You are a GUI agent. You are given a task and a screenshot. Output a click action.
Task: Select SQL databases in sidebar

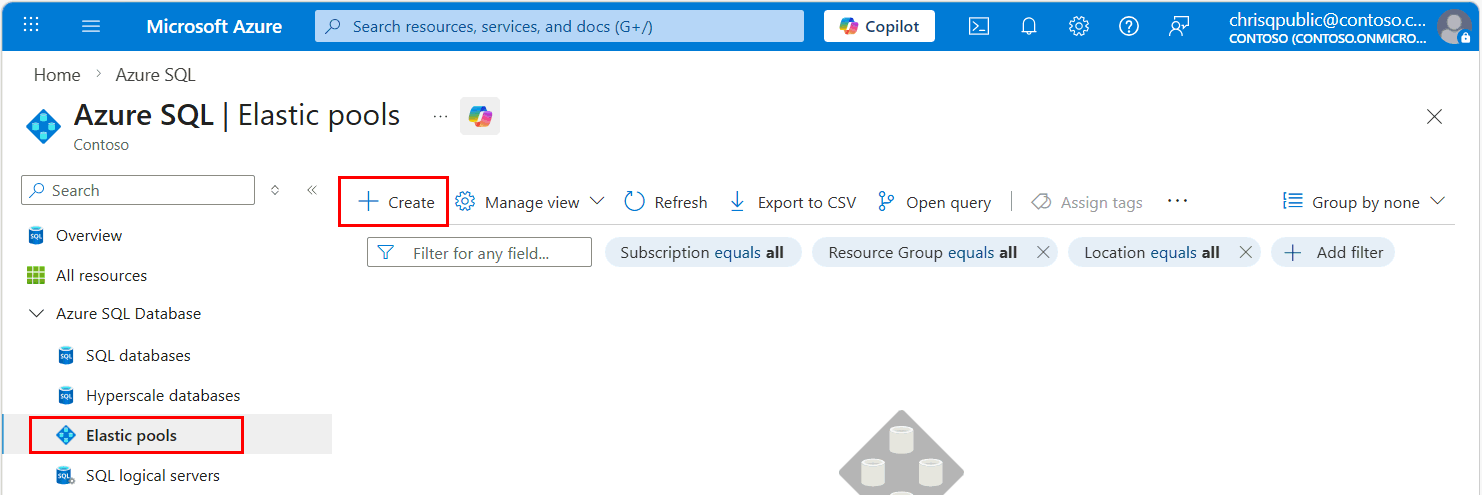[x=137, y=356]
